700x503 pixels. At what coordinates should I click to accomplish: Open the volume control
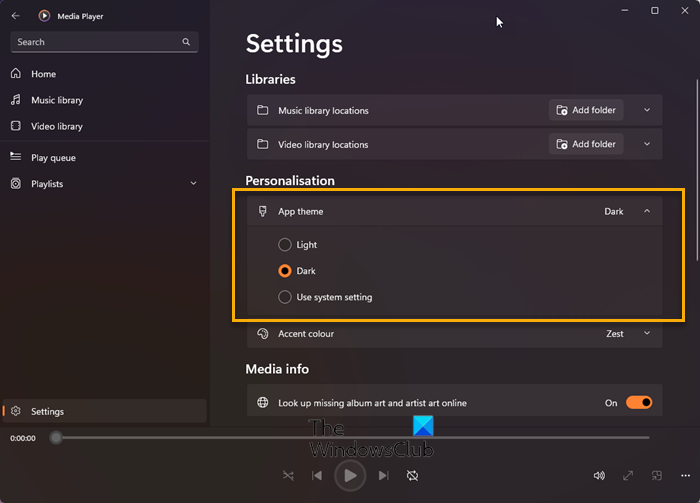[599, 476]
